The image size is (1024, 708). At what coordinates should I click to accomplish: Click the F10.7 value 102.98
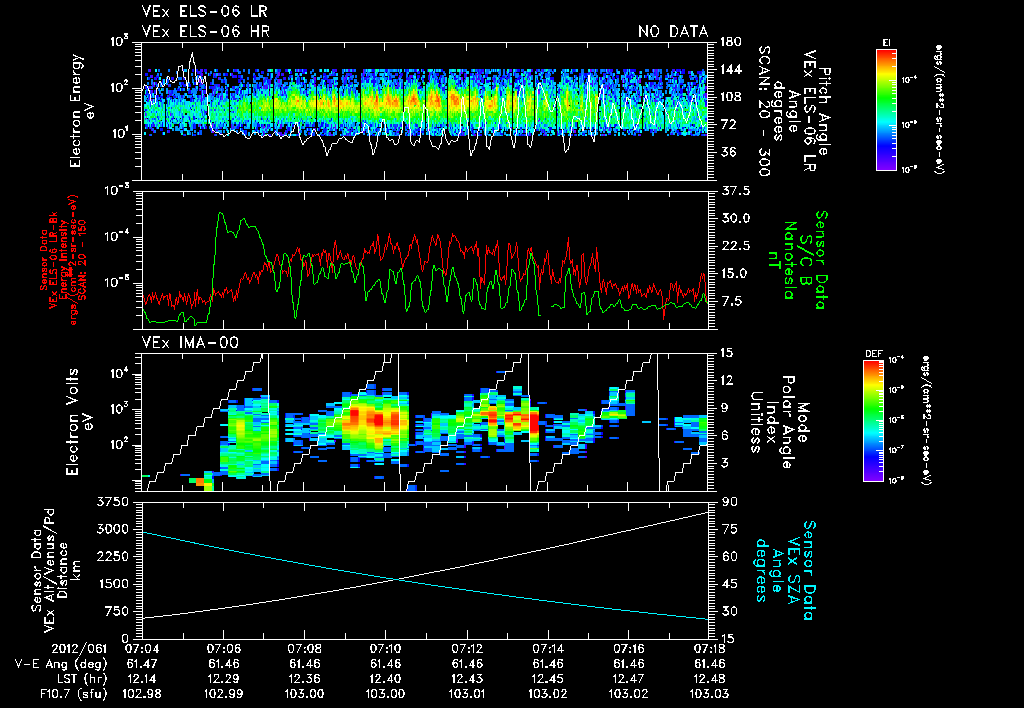point(142,694)
